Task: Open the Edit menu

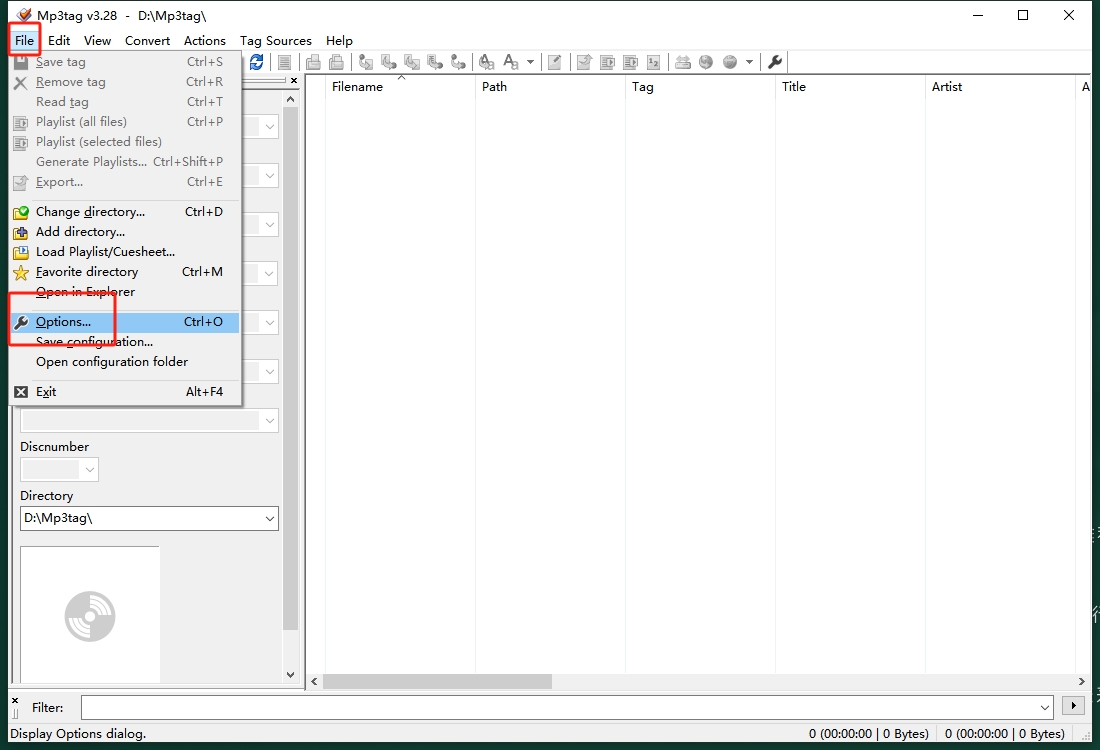Action: (x=59, y=41)
